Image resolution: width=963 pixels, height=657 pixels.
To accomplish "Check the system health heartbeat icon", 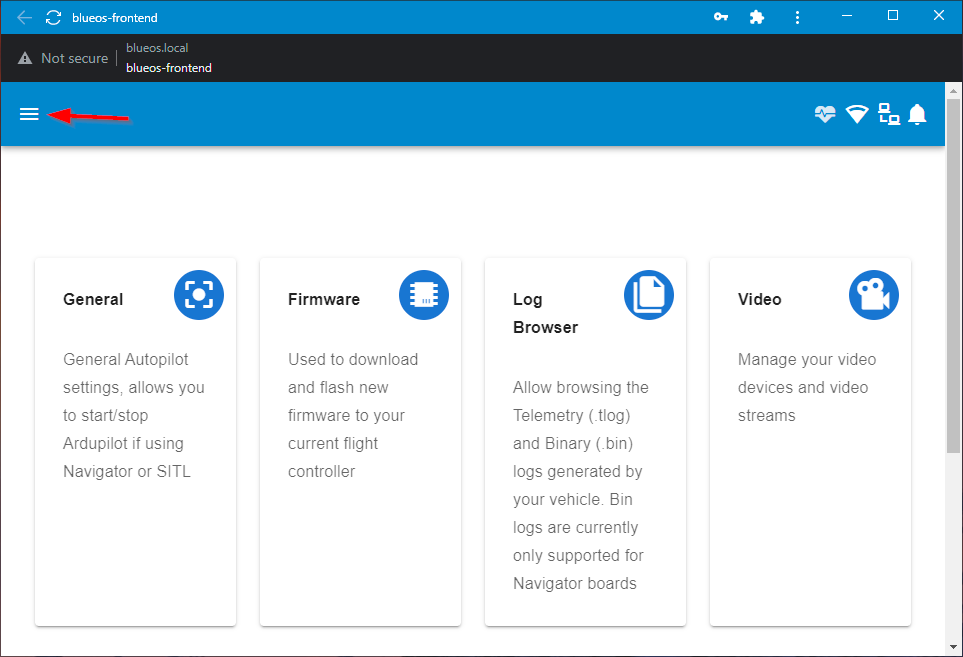I will click(825, 114).
